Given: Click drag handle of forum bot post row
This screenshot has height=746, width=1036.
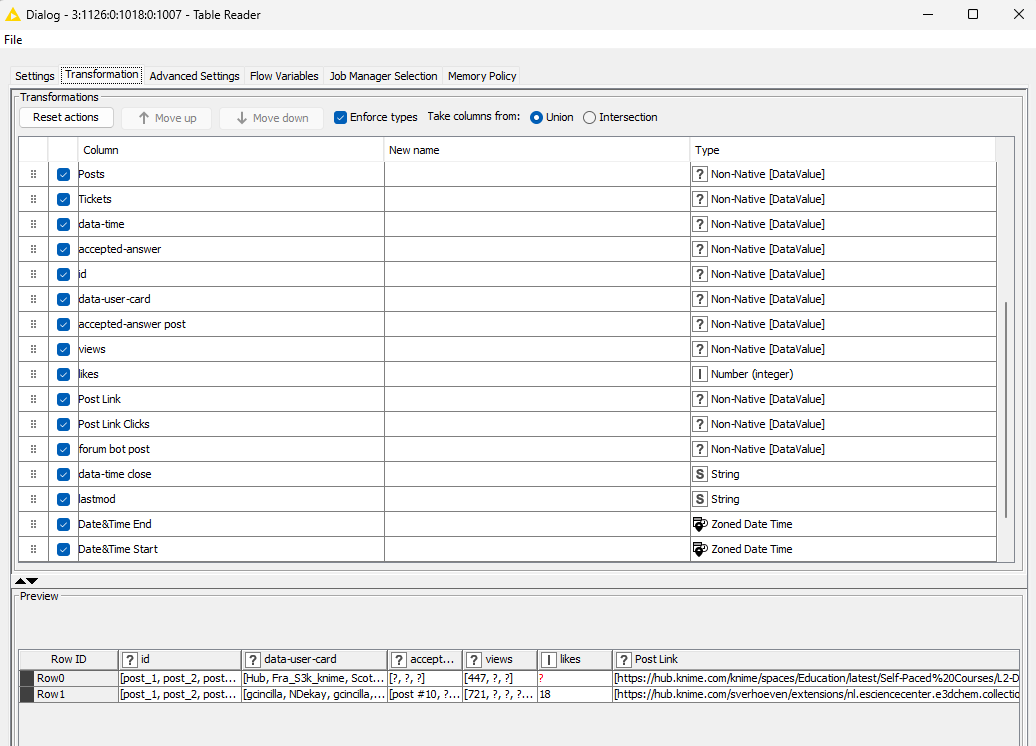Looking at the screenshot, I should click(33, 449).
